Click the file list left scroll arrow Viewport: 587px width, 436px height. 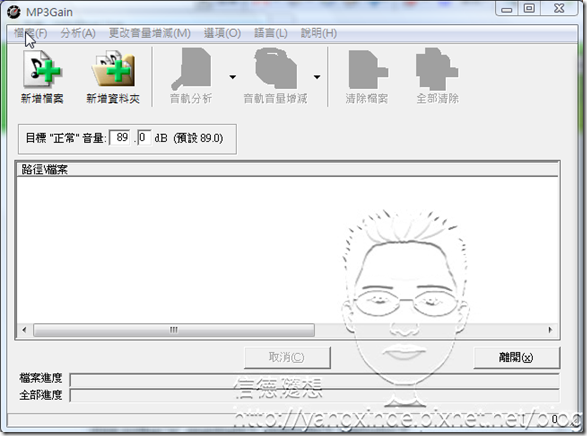click(x=24, y=330)
